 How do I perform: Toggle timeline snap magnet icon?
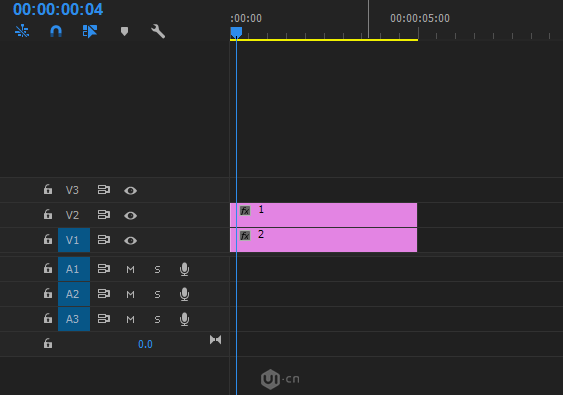56,31
